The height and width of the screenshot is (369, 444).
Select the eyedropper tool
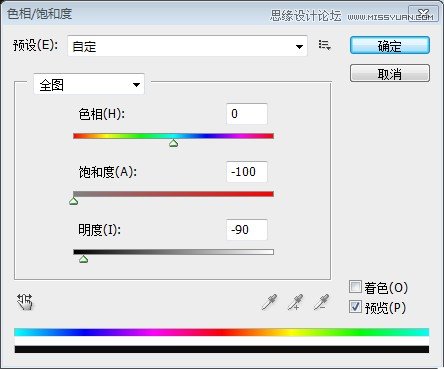click(270, 302)
